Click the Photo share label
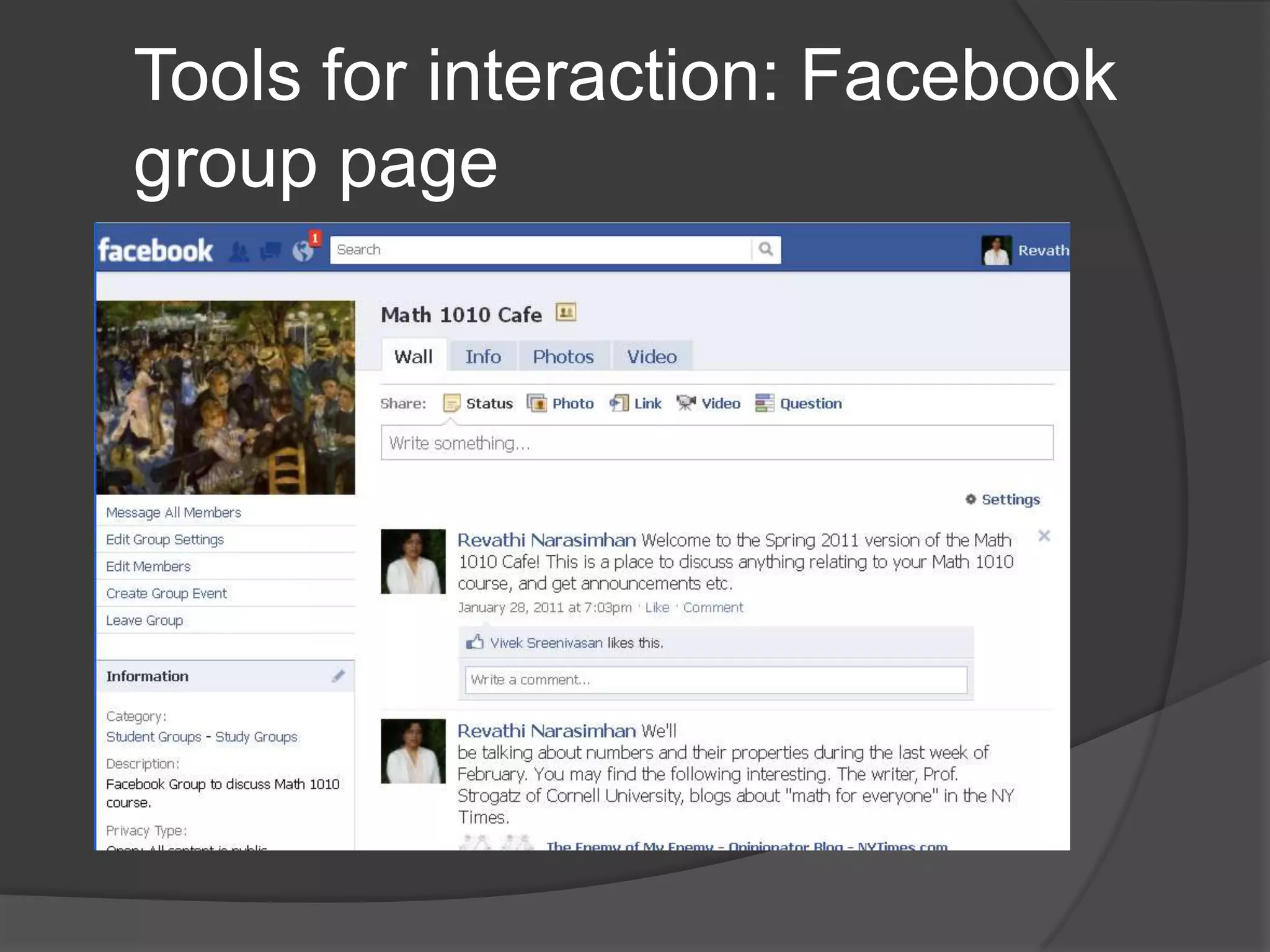 click(573, 403)
